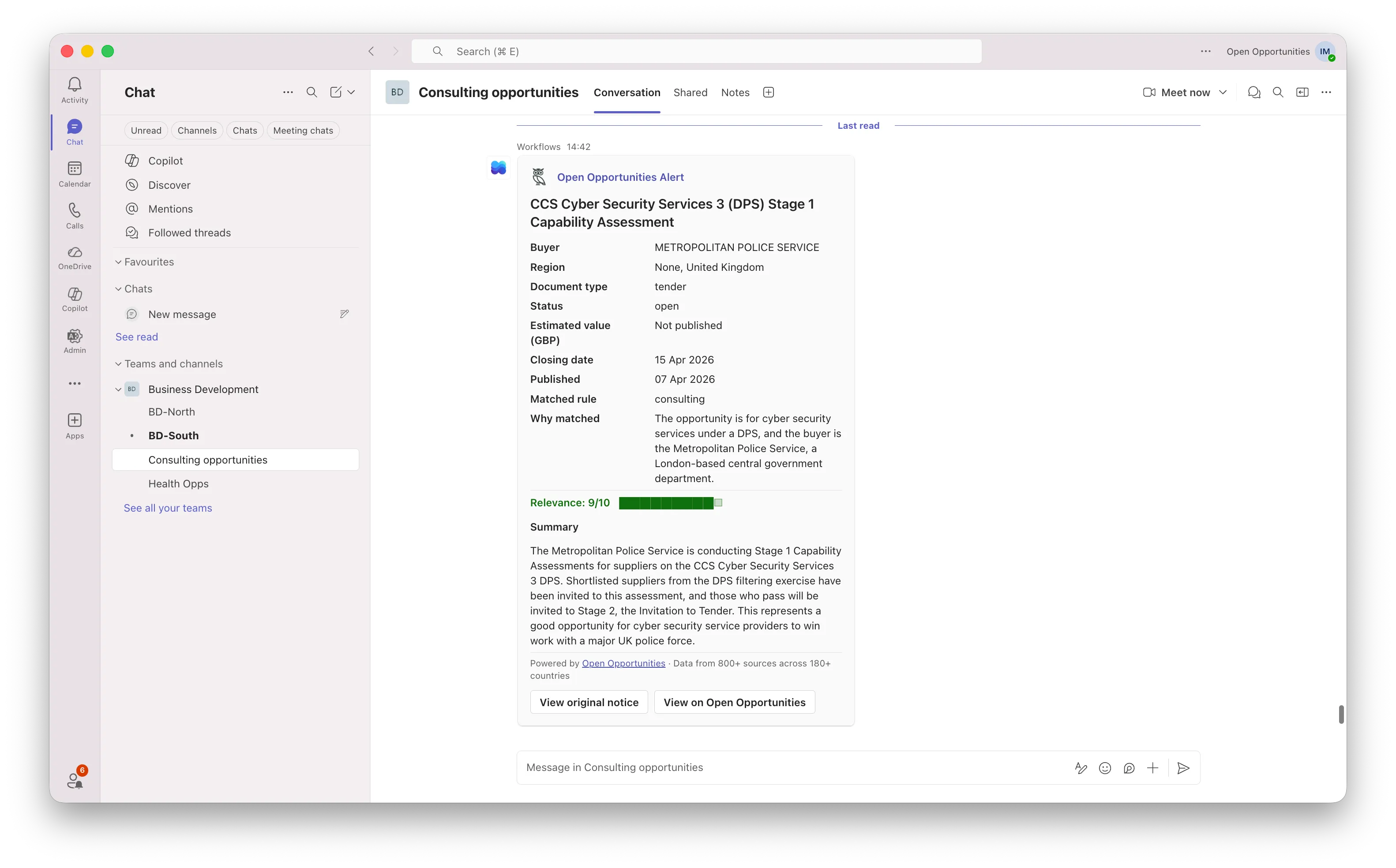Collapse the Chats section
1396x868 pixels.
pyautogui.click(x=118, y=289)
